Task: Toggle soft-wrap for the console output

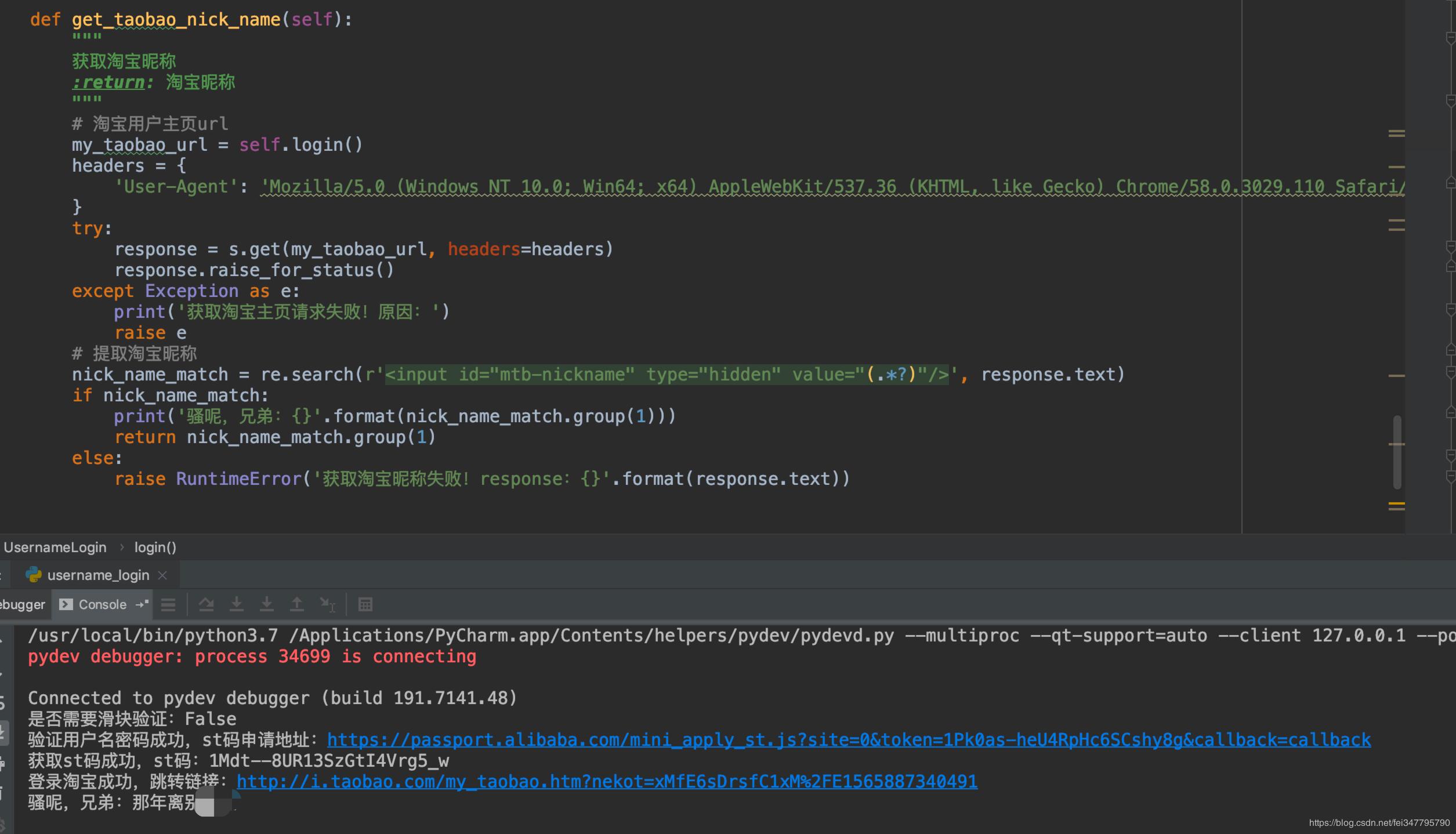Action: 206,604
